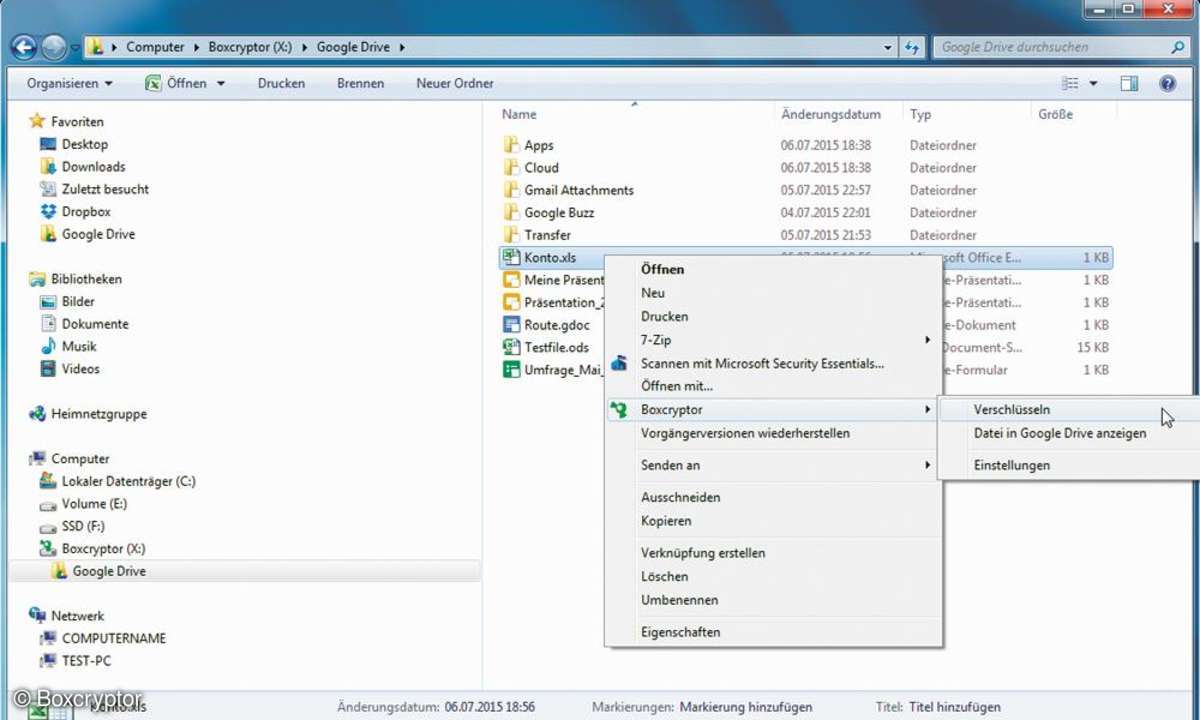Sort by the Name column header
The width and height of the screenshot is (1200, 720).
(520, 115)
